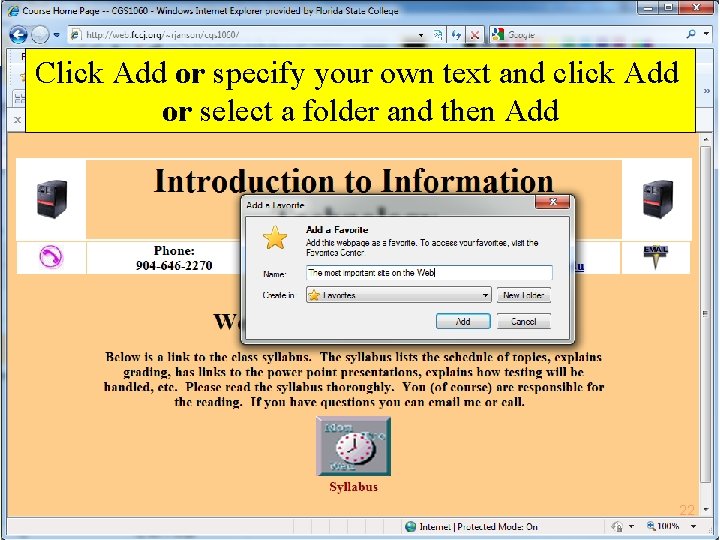This screenshot has height=540, width=720.
Task: Open the Create in Favorites dropdown
Action: pyautogui.click(x=399, y=295)
